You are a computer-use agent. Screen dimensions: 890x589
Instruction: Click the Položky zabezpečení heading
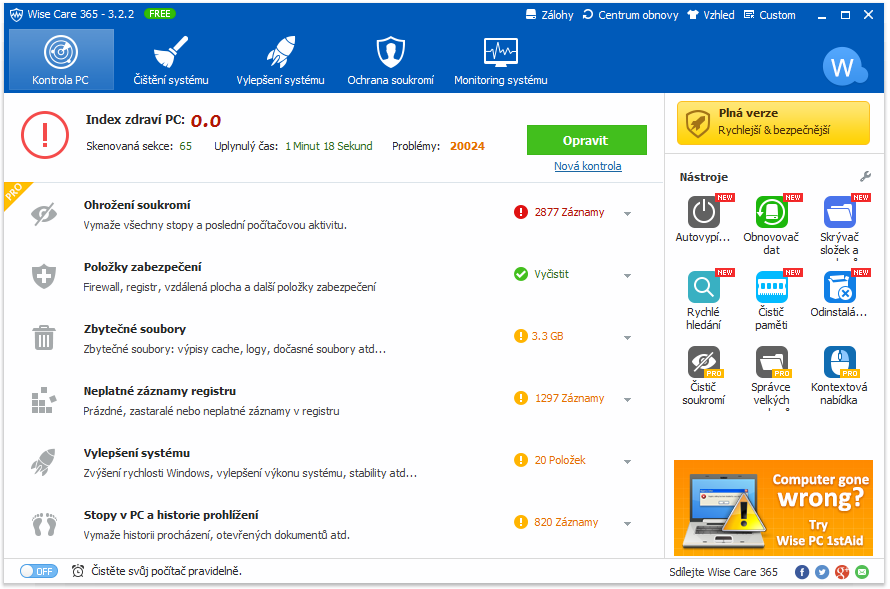142,267
